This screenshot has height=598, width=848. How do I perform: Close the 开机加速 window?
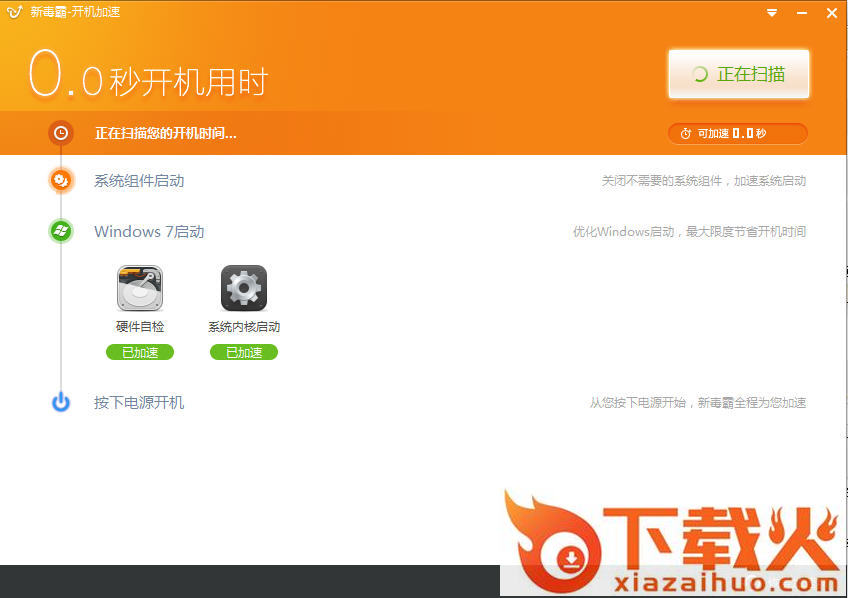click(x=832, y=12)
